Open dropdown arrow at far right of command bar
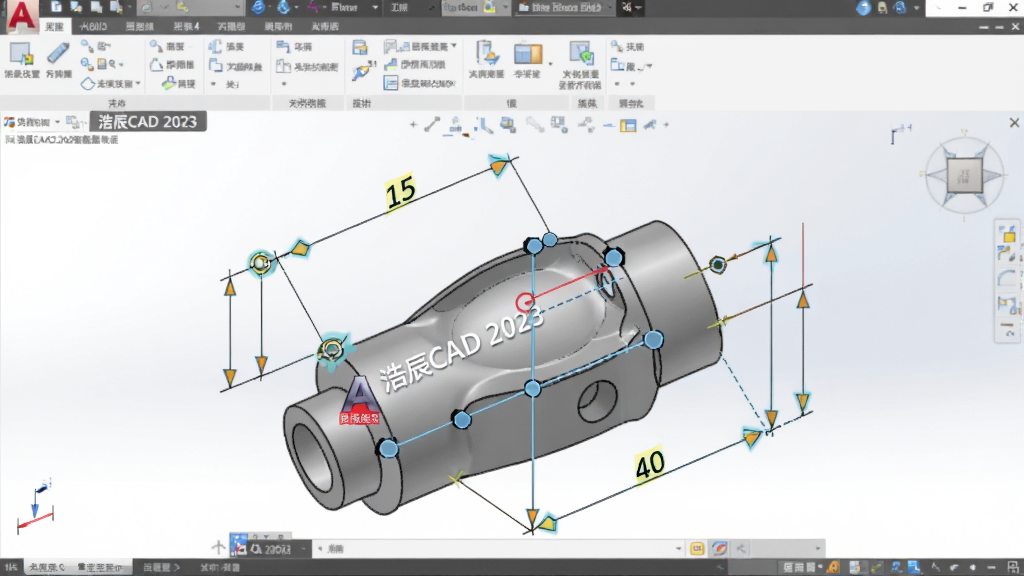 coord(818,549)
